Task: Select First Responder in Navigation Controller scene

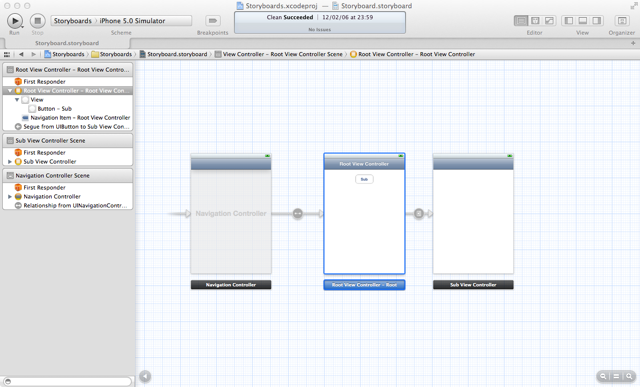Action: 68,188
